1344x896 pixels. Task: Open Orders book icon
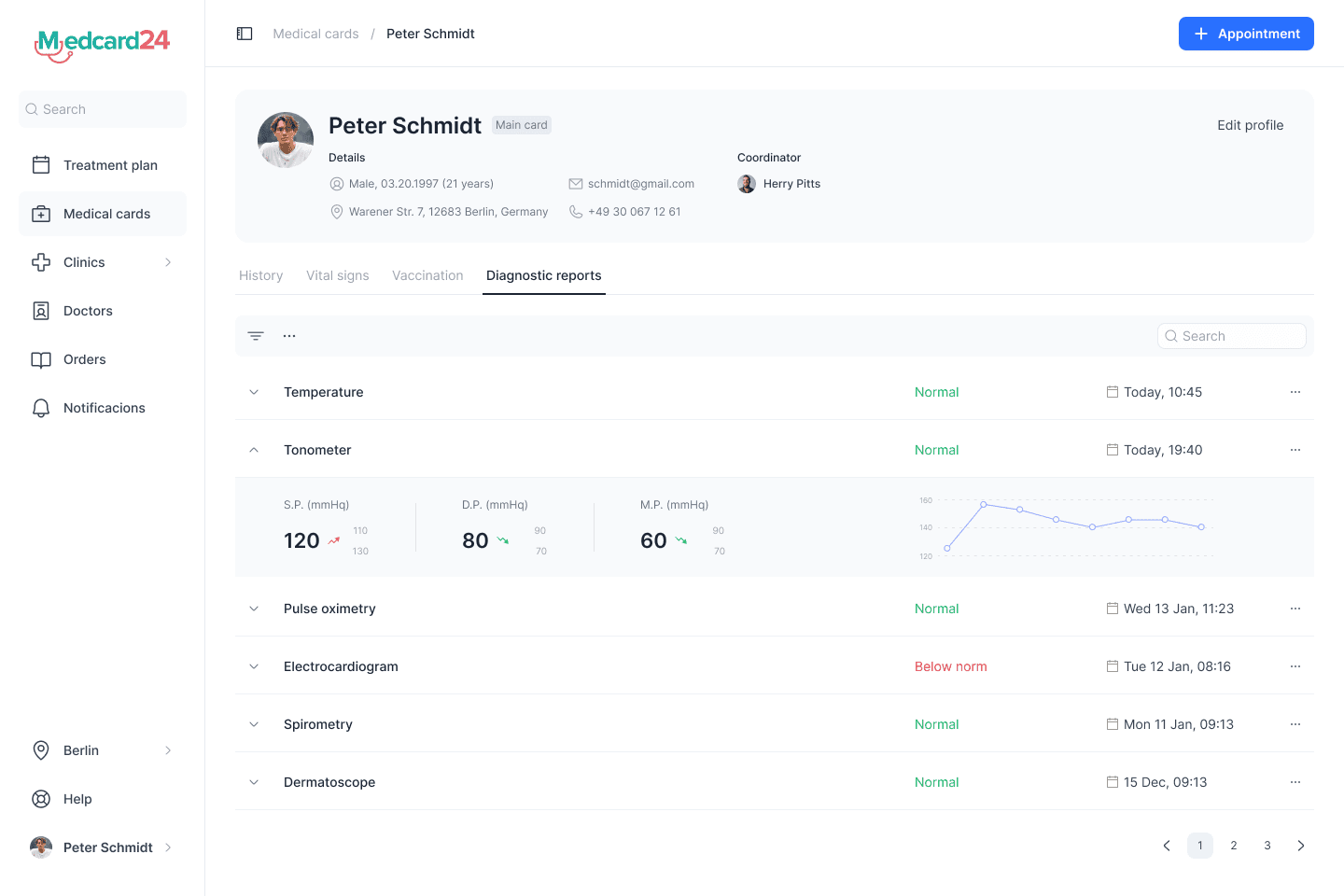41,359
